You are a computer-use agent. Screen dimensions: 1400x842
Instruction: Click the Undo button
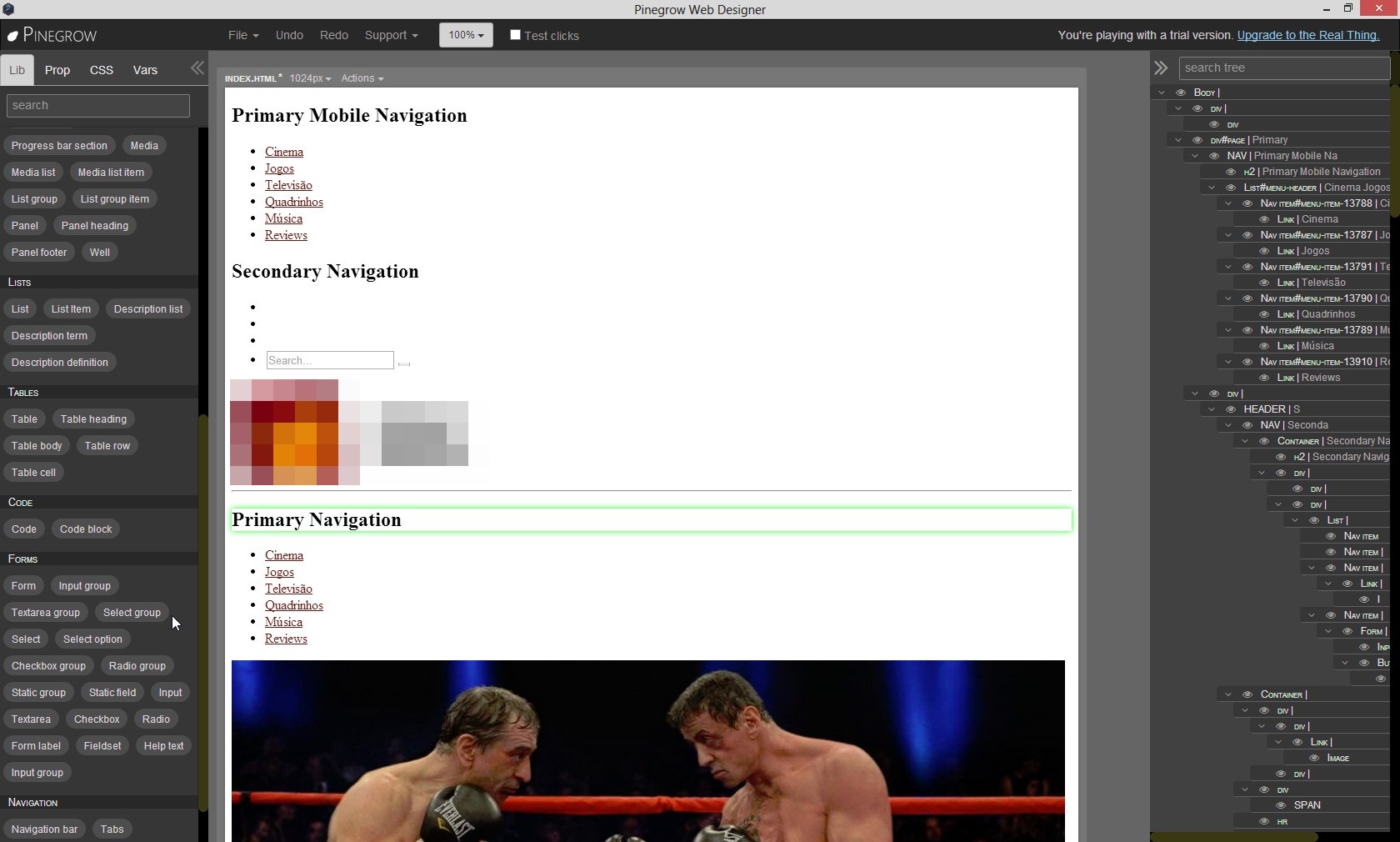(x=289, y=35)
